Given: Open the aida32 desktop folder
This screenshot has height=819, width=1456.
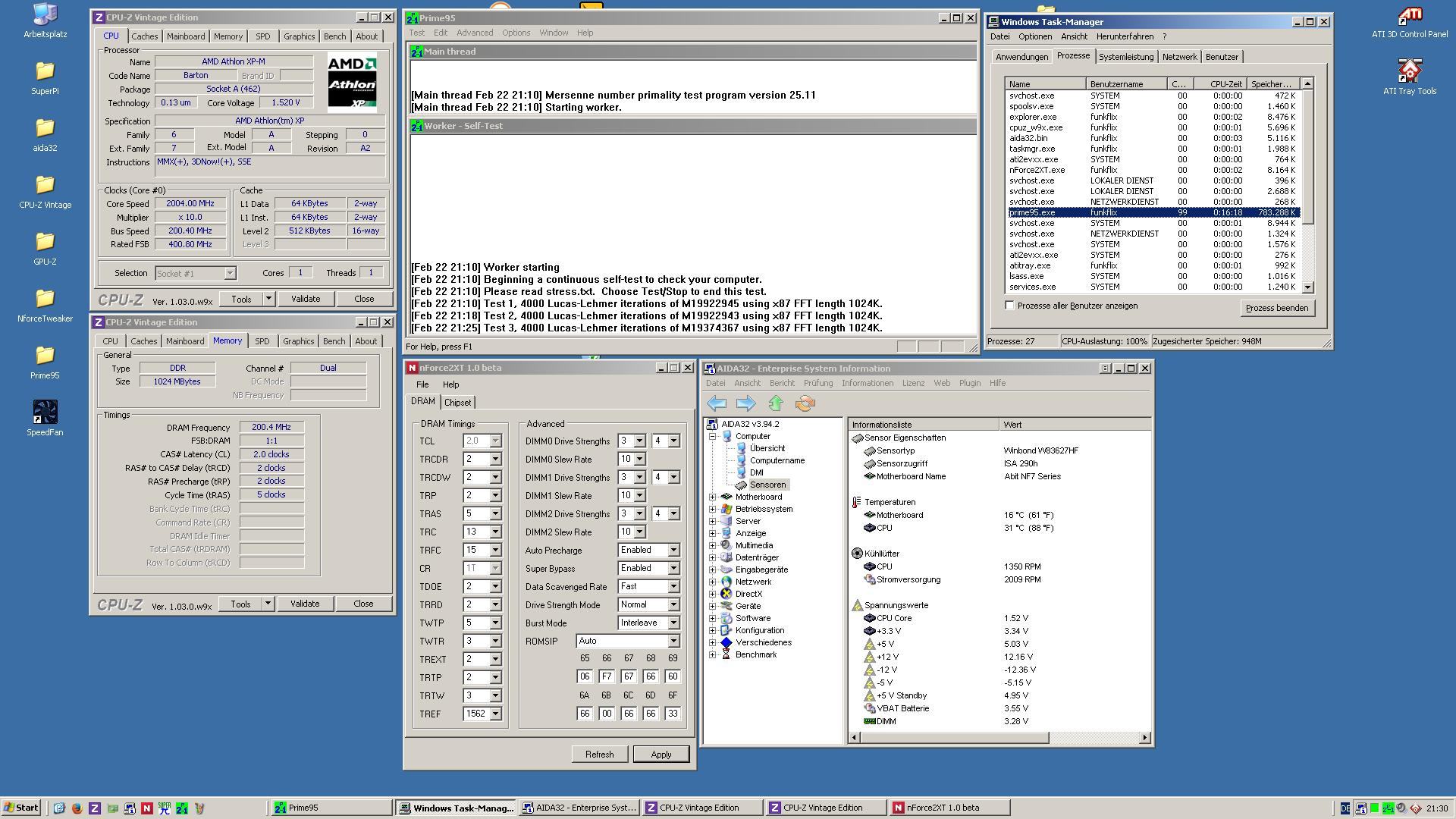Looking at the screenshot, I should pos(45,134).
